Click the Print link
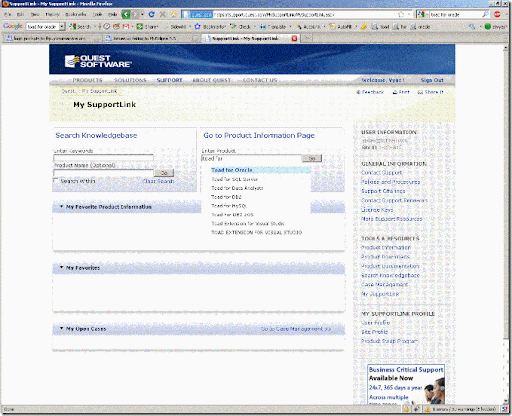 click(x=401, y=92)
